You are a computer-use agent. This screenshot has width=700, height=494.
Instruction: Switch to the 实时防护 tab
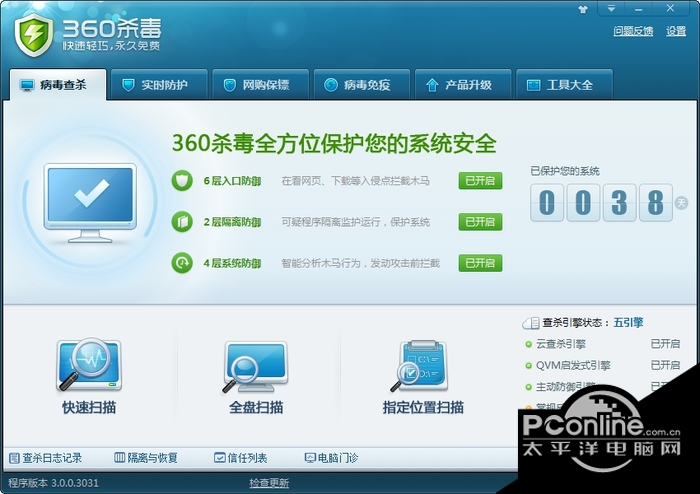[x=159, y=84]
